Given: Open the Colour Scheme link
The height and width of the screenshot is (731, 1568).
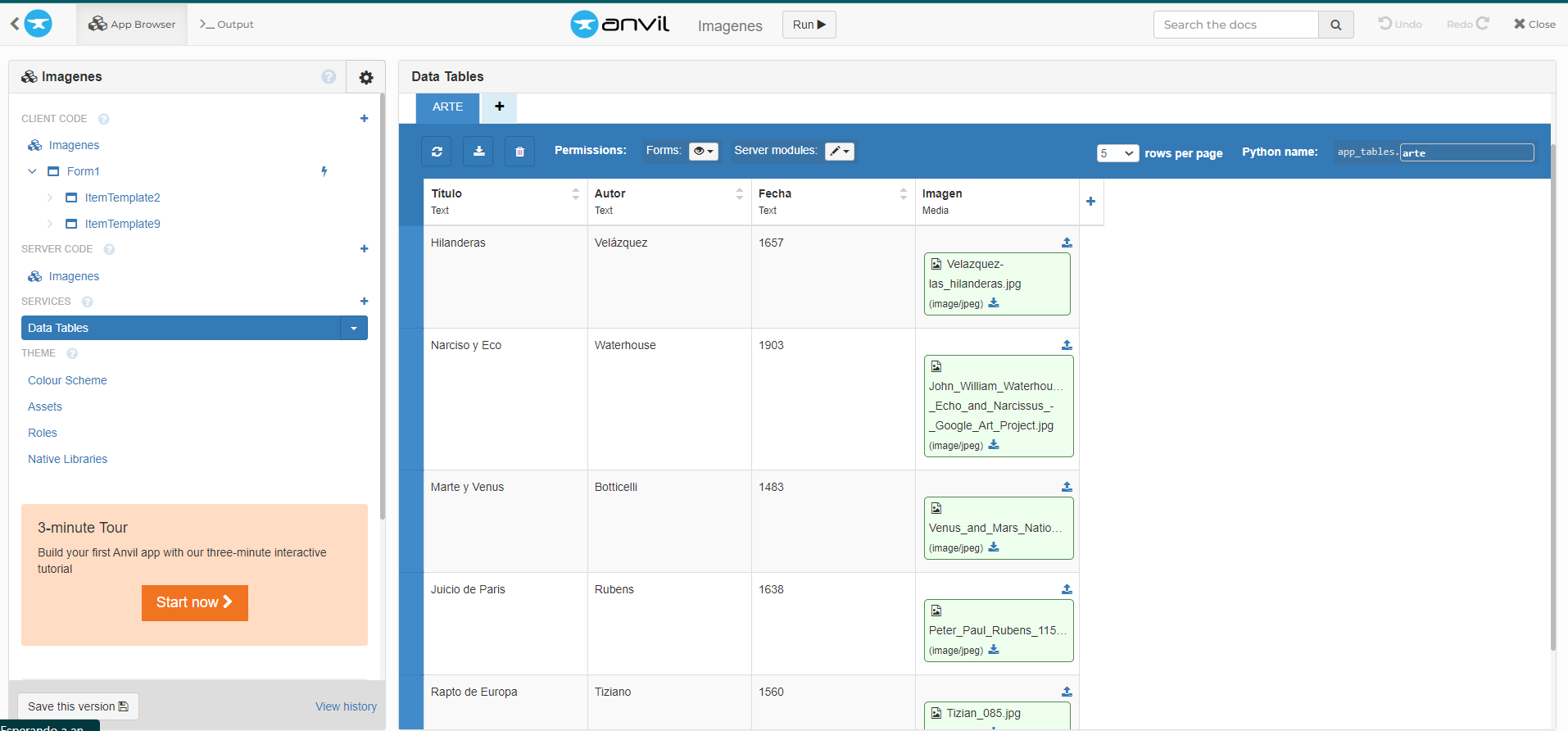Looking at the screenshot, I should (x=67, y=380).
